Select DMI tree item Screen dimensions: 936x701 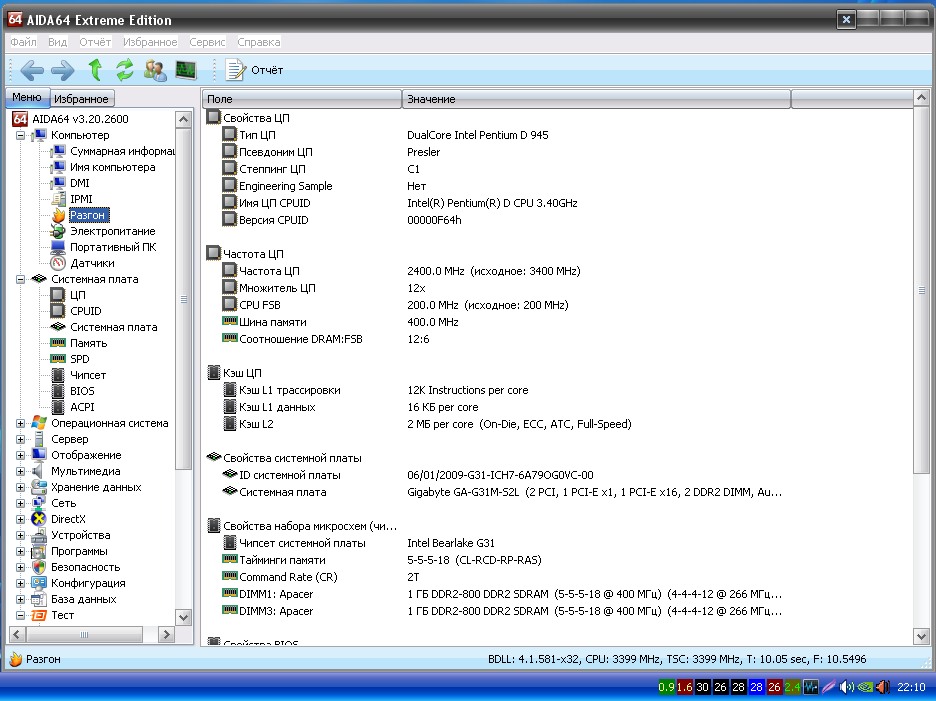(x=79, y=183)
